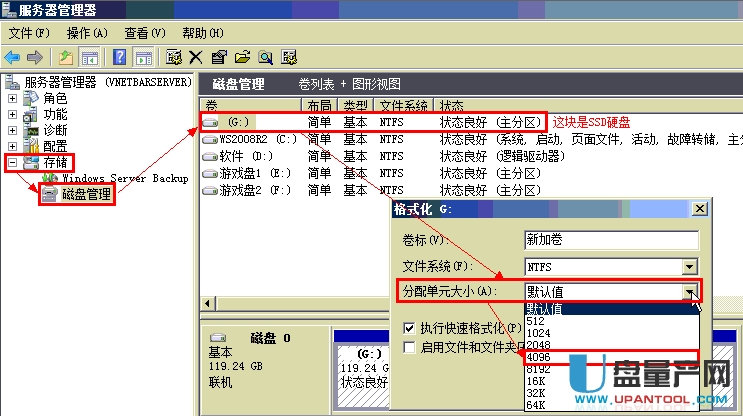The image size is (743, 416).
Task: Click the volume list left scroll arrow
Action: point(208,303)
